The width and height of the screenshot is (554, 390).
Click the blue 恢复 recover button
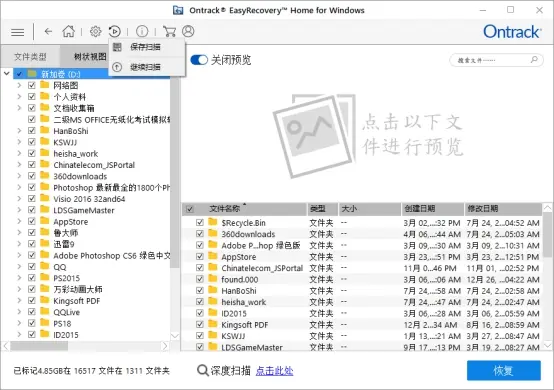503,370
